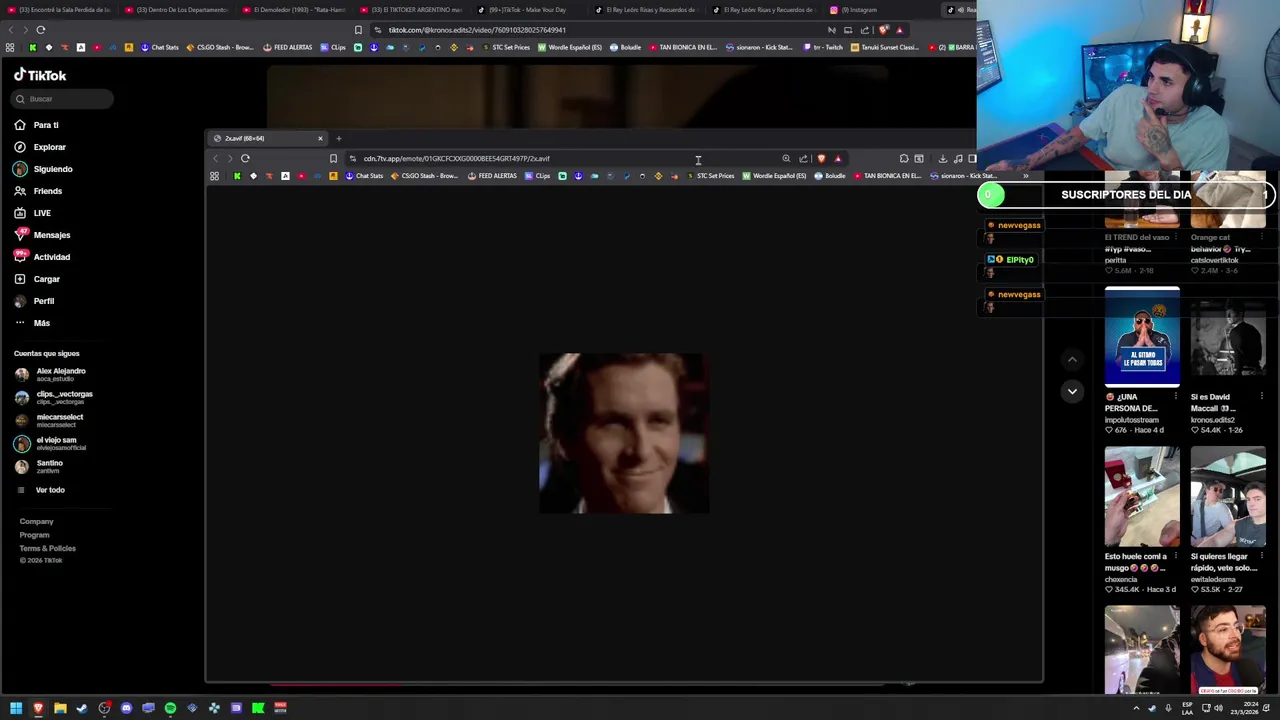The width and height of the screenshot is (1280, 720).
Task: Click Windows Start button on taskbar
Action: click(x=16, y=708)
